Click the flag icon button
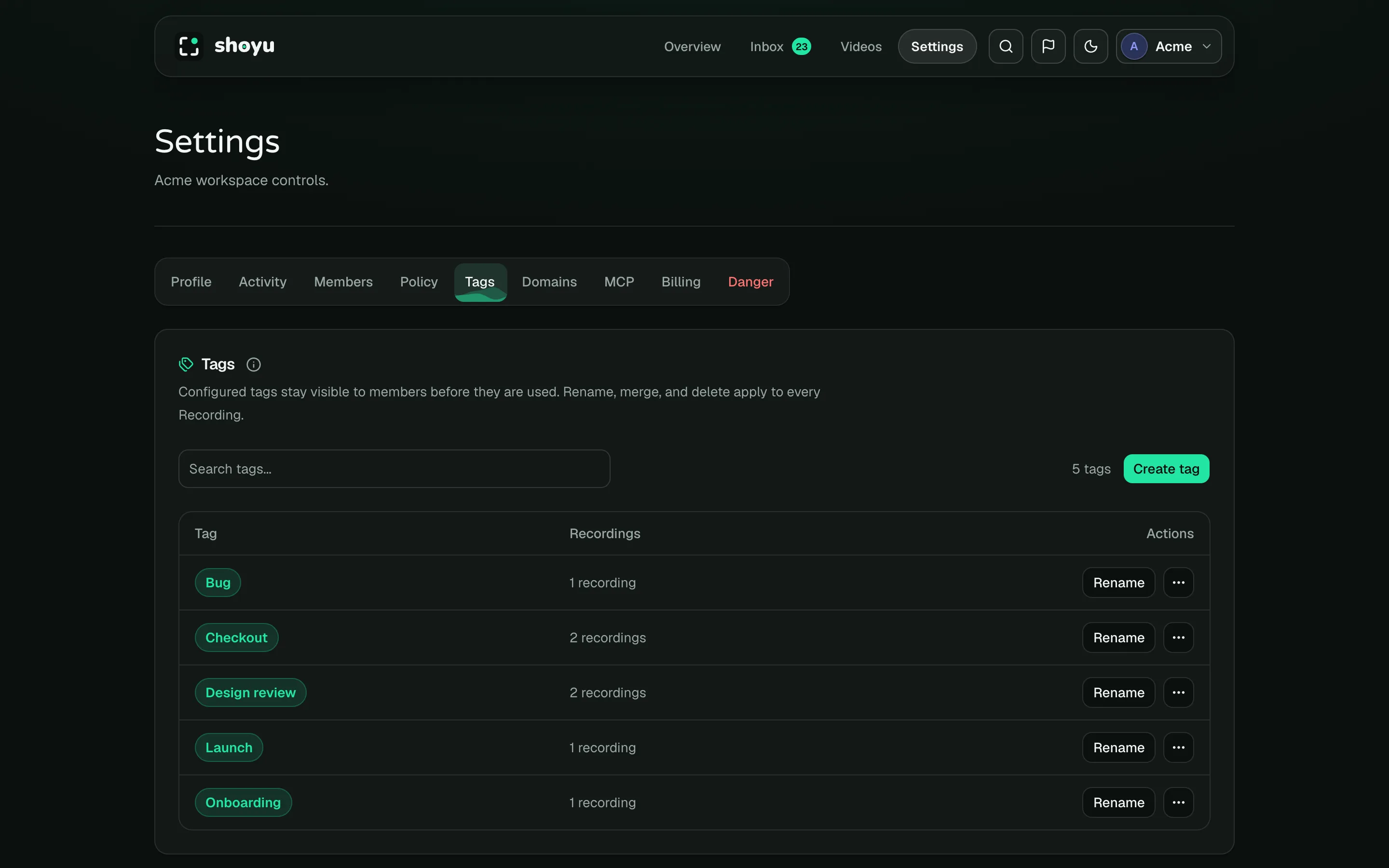Viewport: 1389px width, 868px height. click(x=1048, y=46)
